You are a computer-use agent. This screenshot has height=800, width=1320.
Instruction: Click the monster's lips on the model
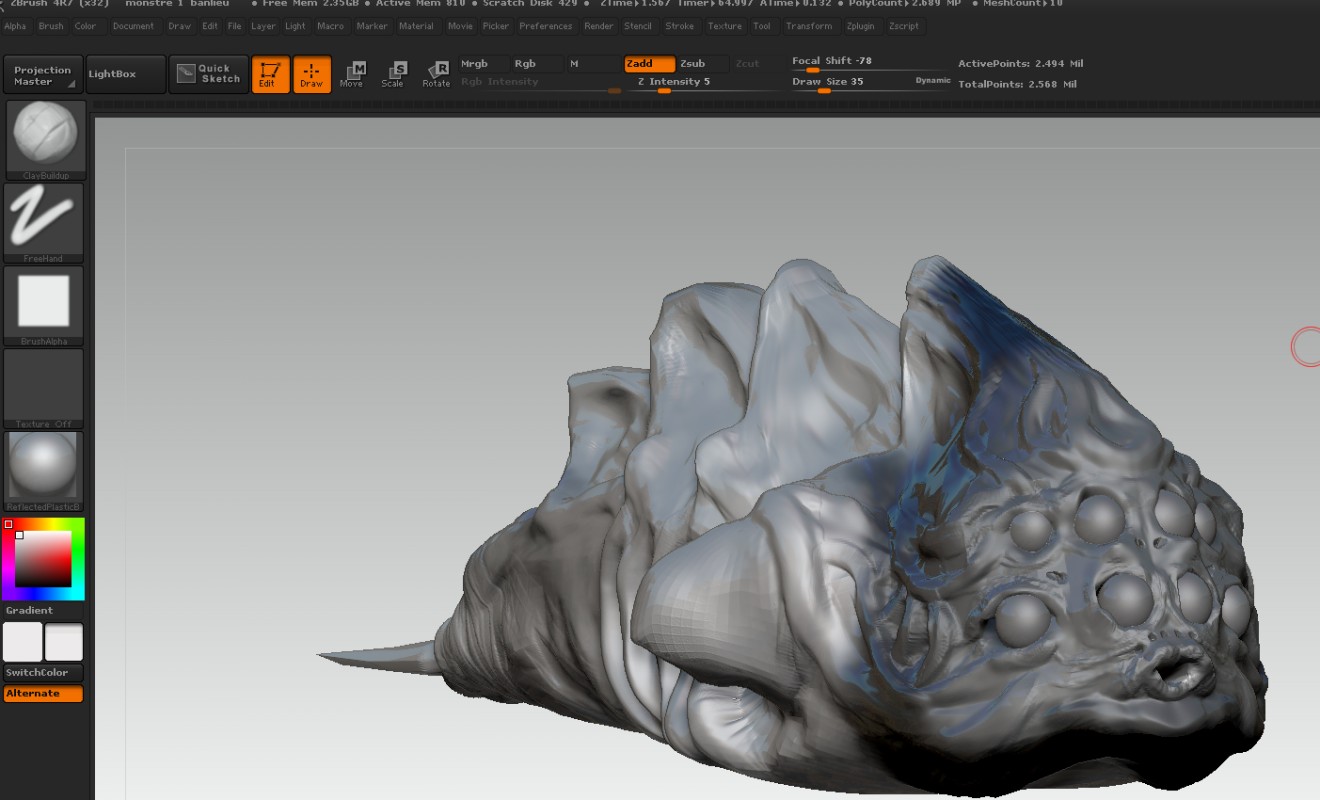(x=1180, y=670)
